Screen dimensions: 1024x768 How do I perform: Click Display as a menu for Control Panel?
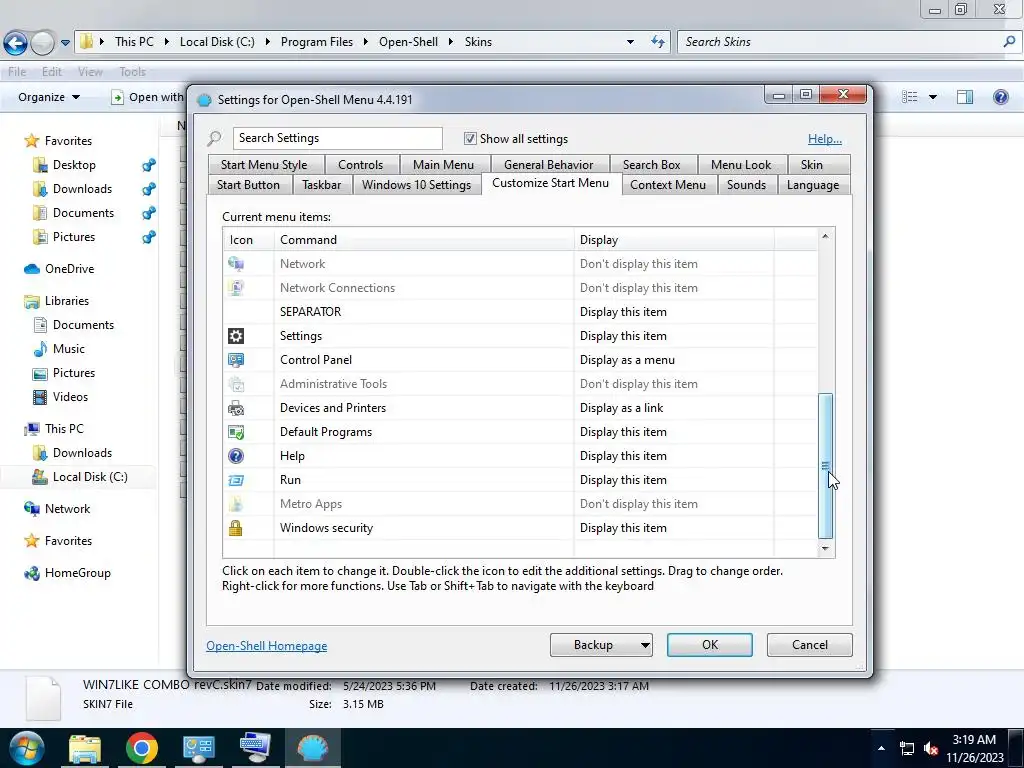coord(628,360)
